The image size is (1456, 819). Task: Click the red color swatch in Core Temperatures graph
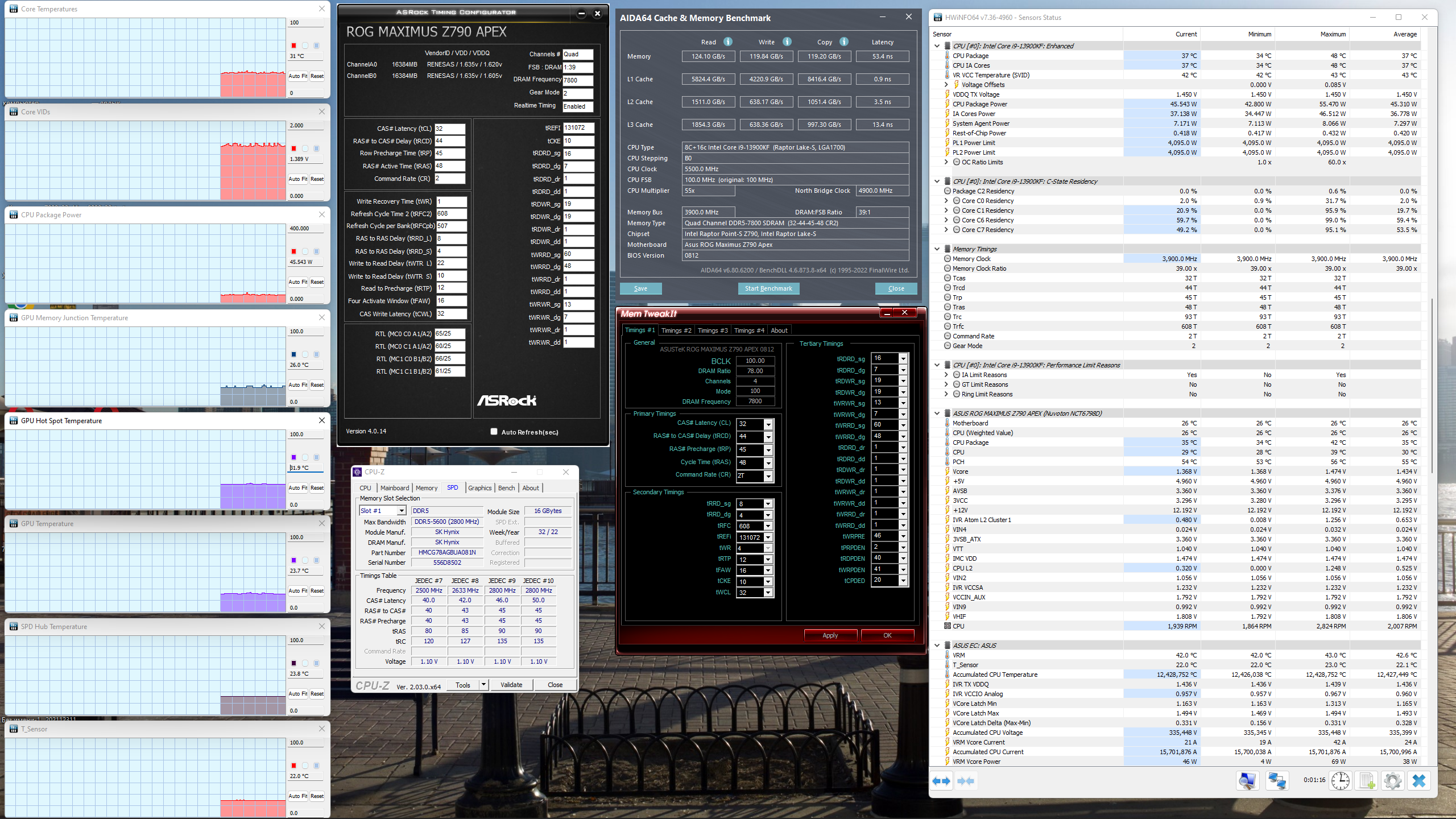[293, 45]
